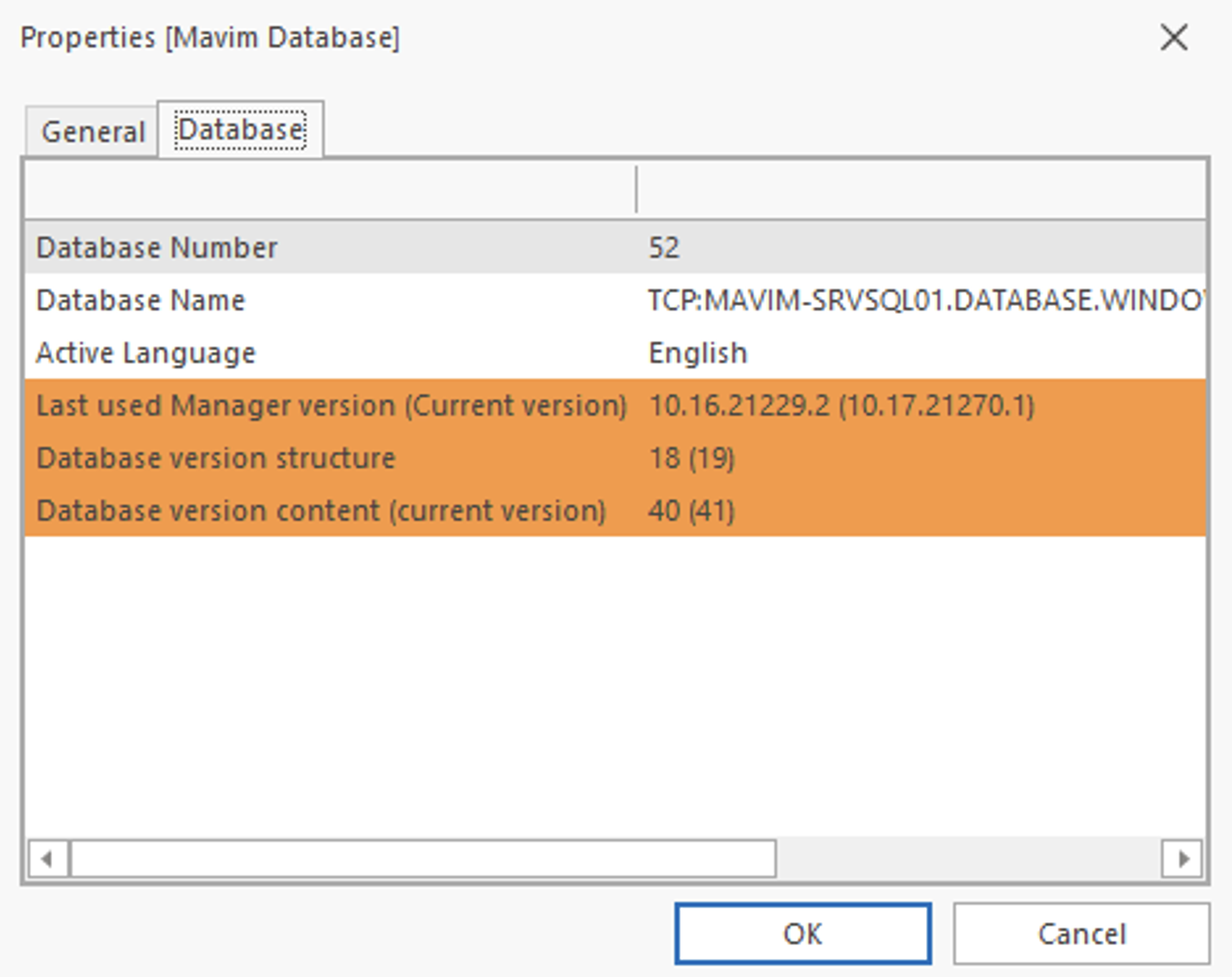Close the Properties dialog with X
This screenshot has height=977, width=1232.
(1174, 37)
